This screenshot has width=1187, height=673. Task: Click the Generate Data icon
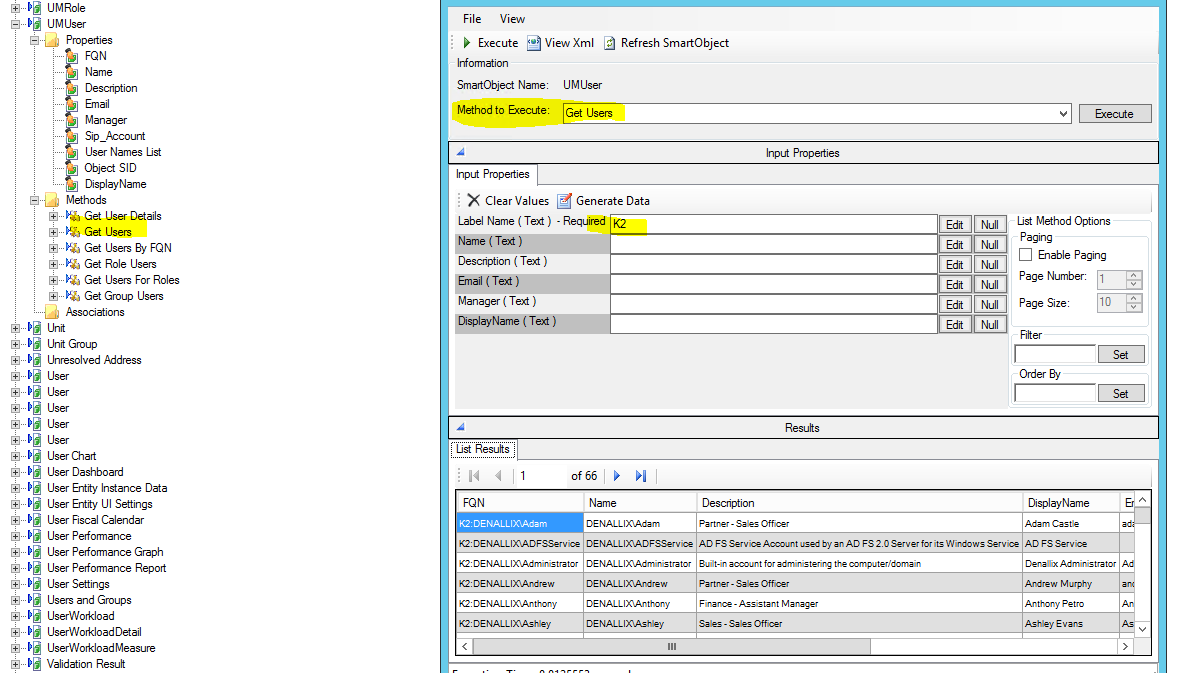click(x=564, y=201)
